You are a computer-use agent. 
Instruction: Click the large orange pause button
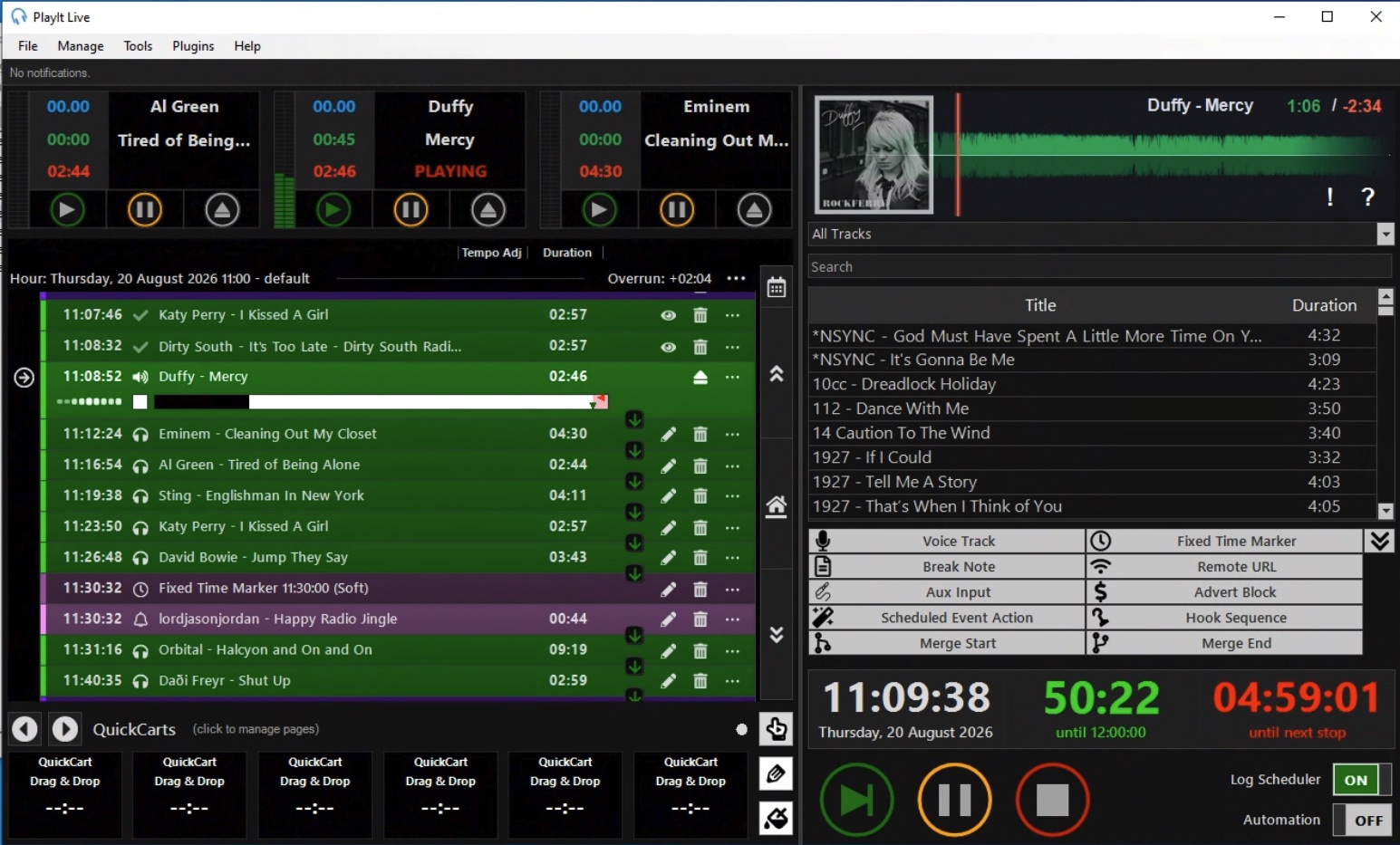coord(954,800)
